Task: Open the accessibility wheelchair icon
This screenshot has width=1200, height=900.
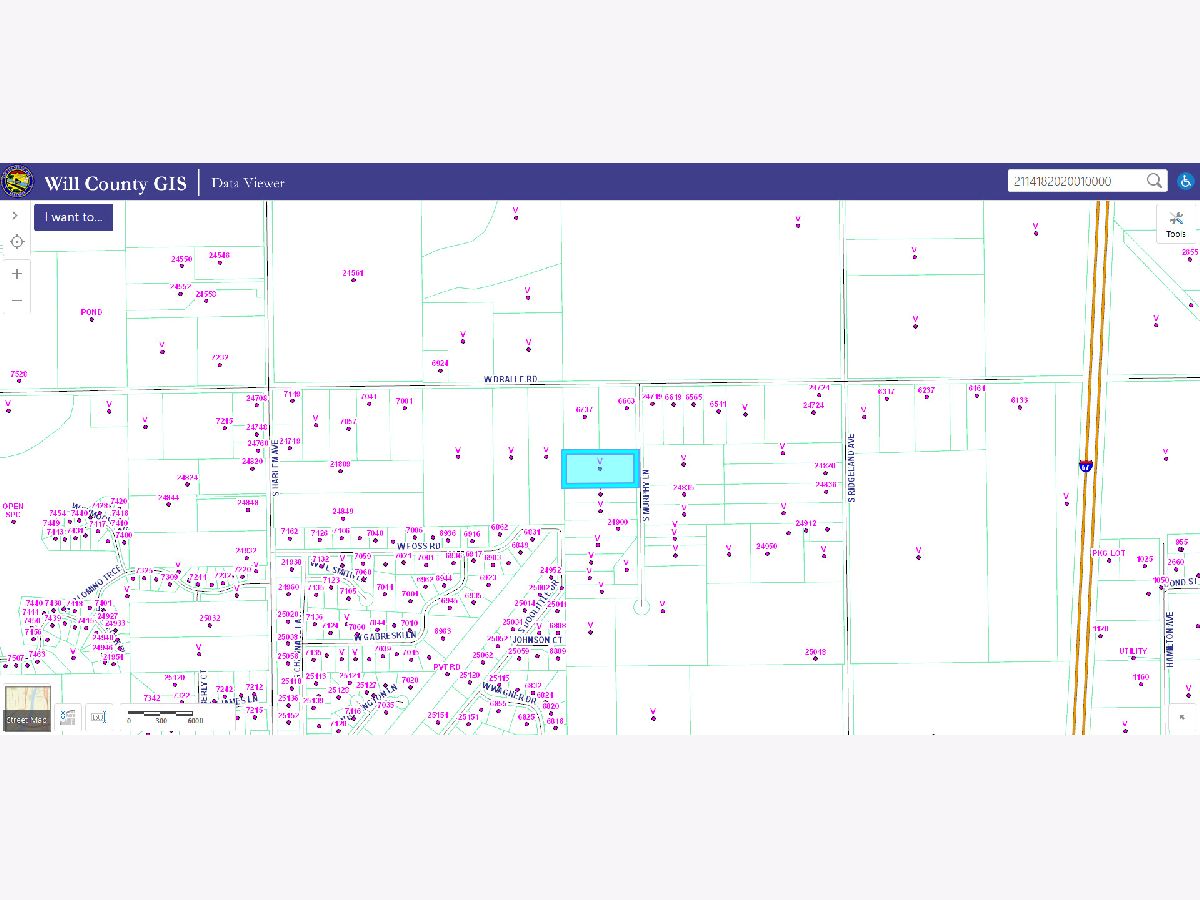Action: click(x=1185, y=181)
